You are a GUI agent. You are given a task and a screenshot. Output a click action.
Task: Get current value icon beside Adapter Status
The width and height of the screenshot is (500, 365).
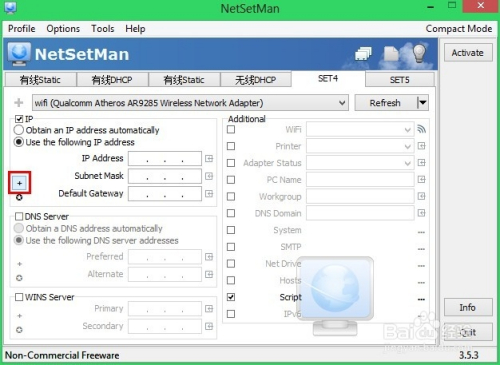422,163
